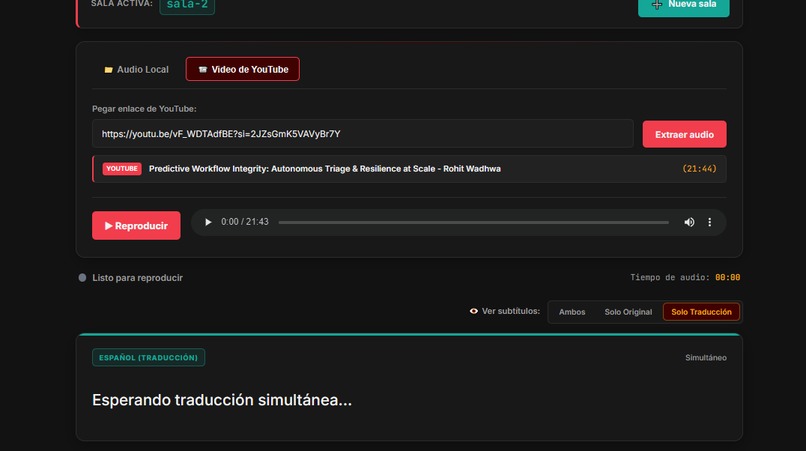
Task: Play audio using the player's play icon
Action: coord(208,222)
